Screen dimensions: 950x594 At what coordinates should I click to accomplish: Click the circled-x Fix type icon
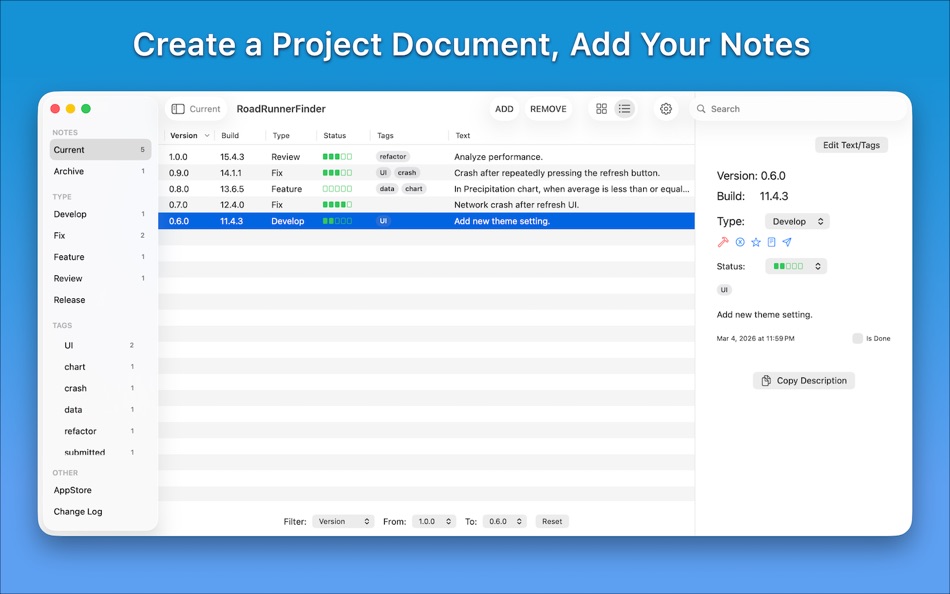(740, 242)
